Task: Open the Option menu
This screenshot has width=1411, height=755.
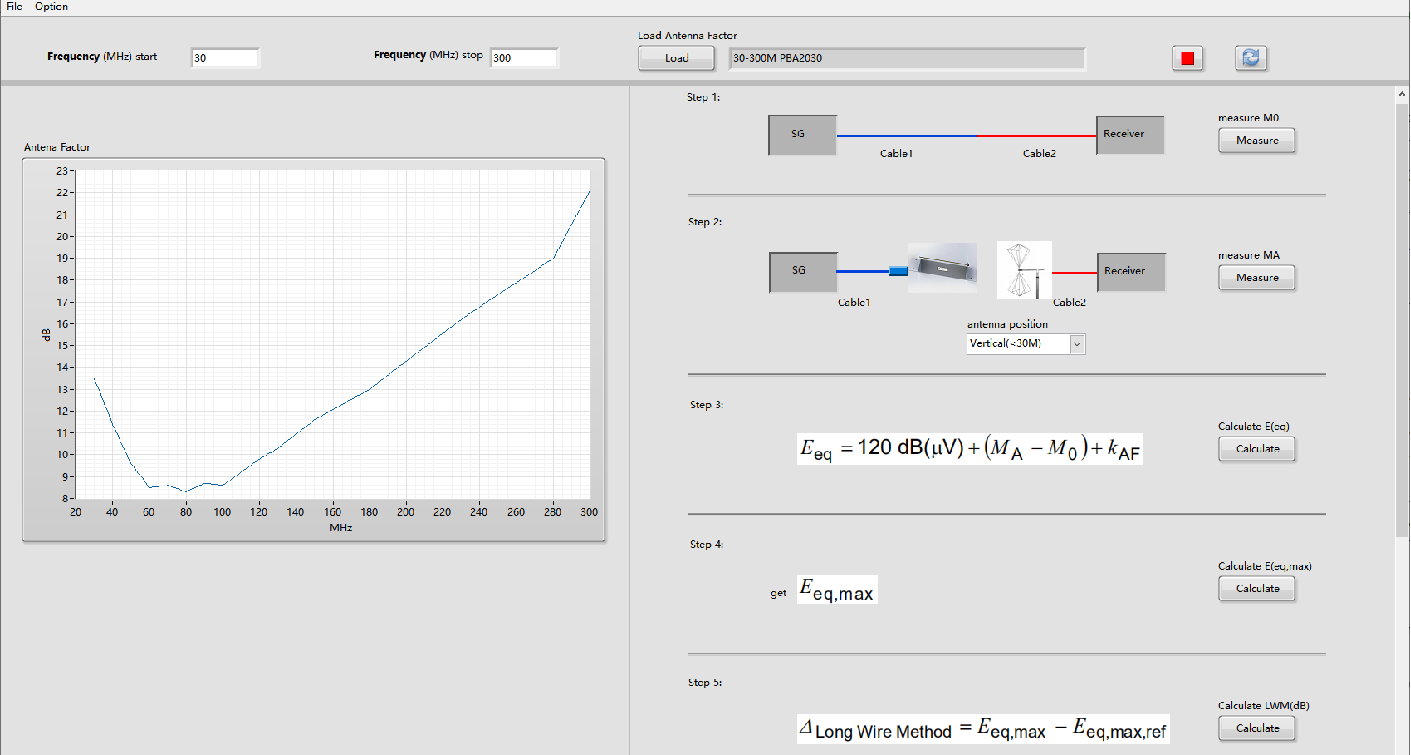Action: pyautogui.click(x=51, y=7)
